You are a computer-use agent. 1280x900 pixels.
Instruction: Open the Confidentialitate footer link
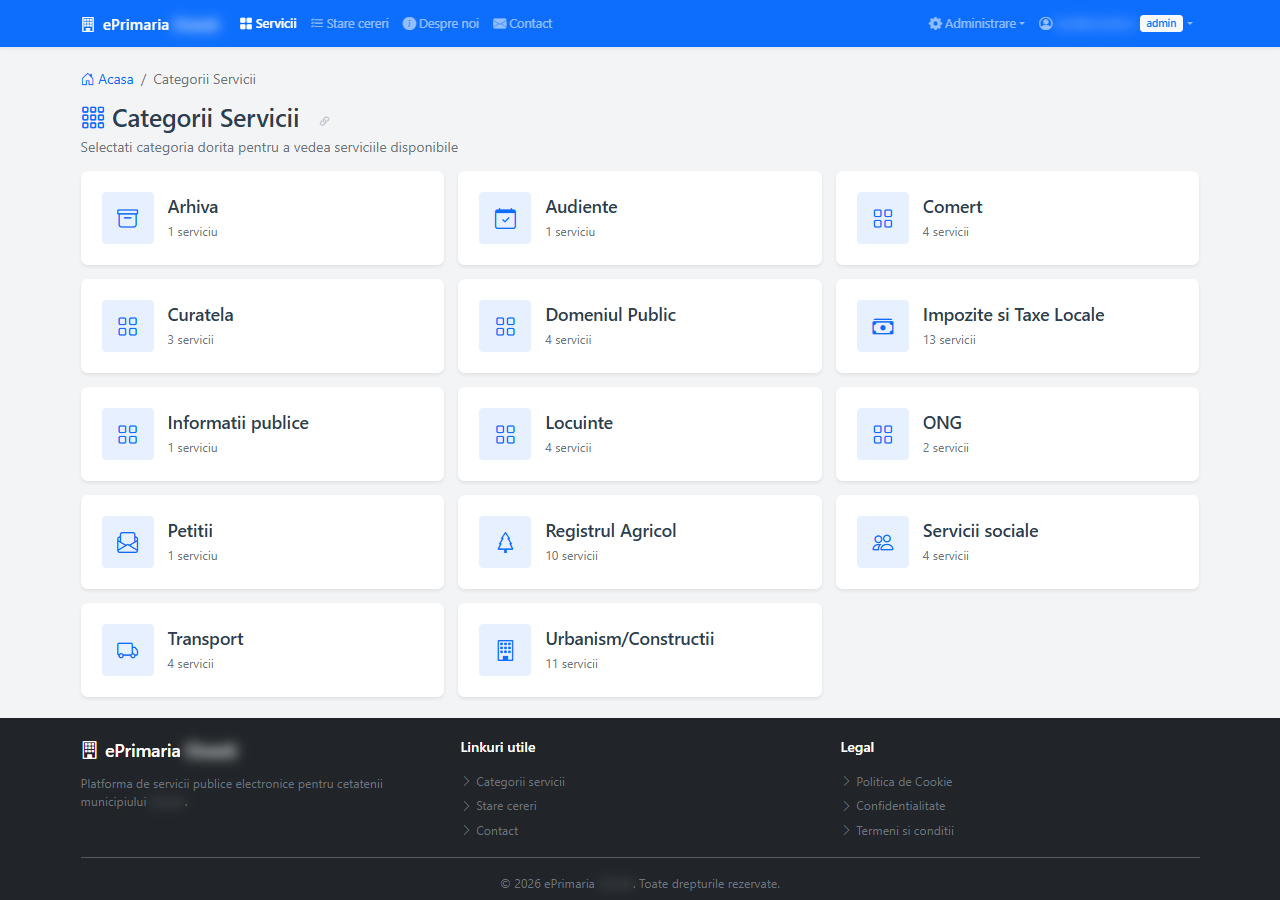901,806
